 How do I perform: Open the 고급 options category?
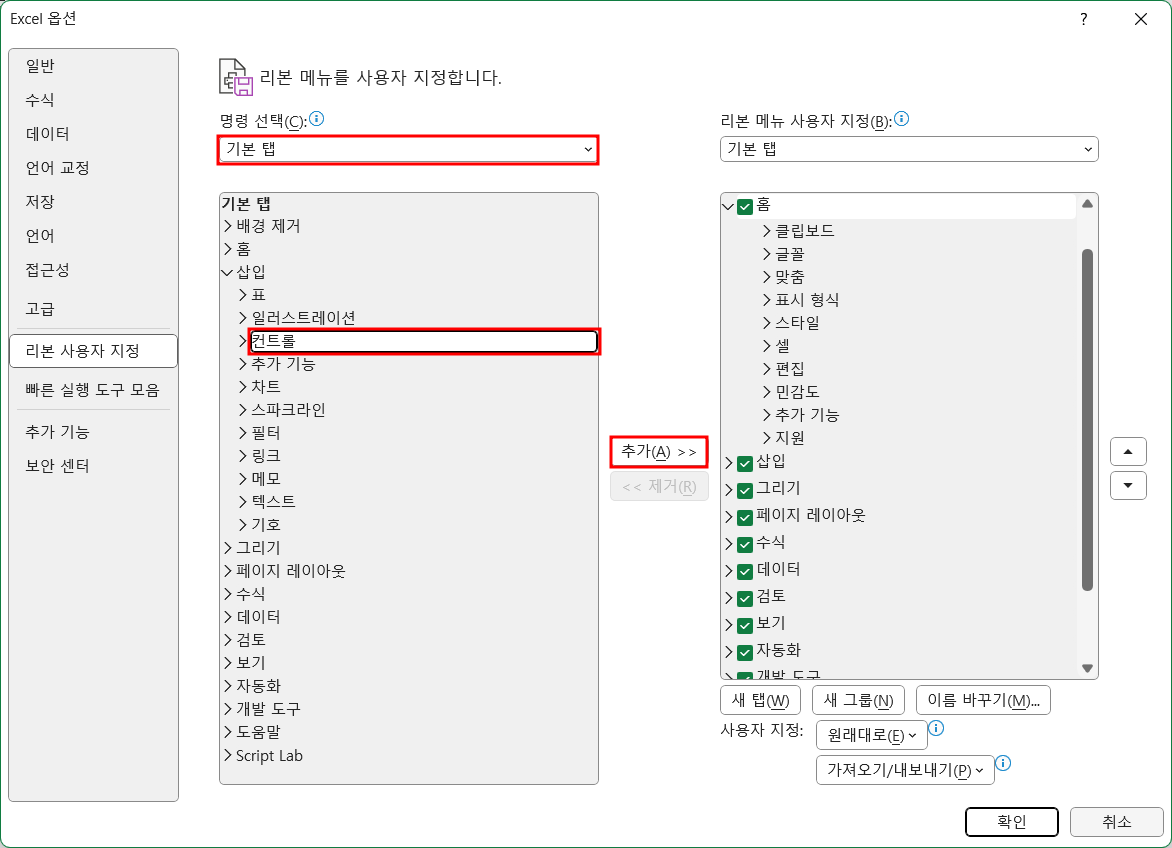tap(93, 309)
